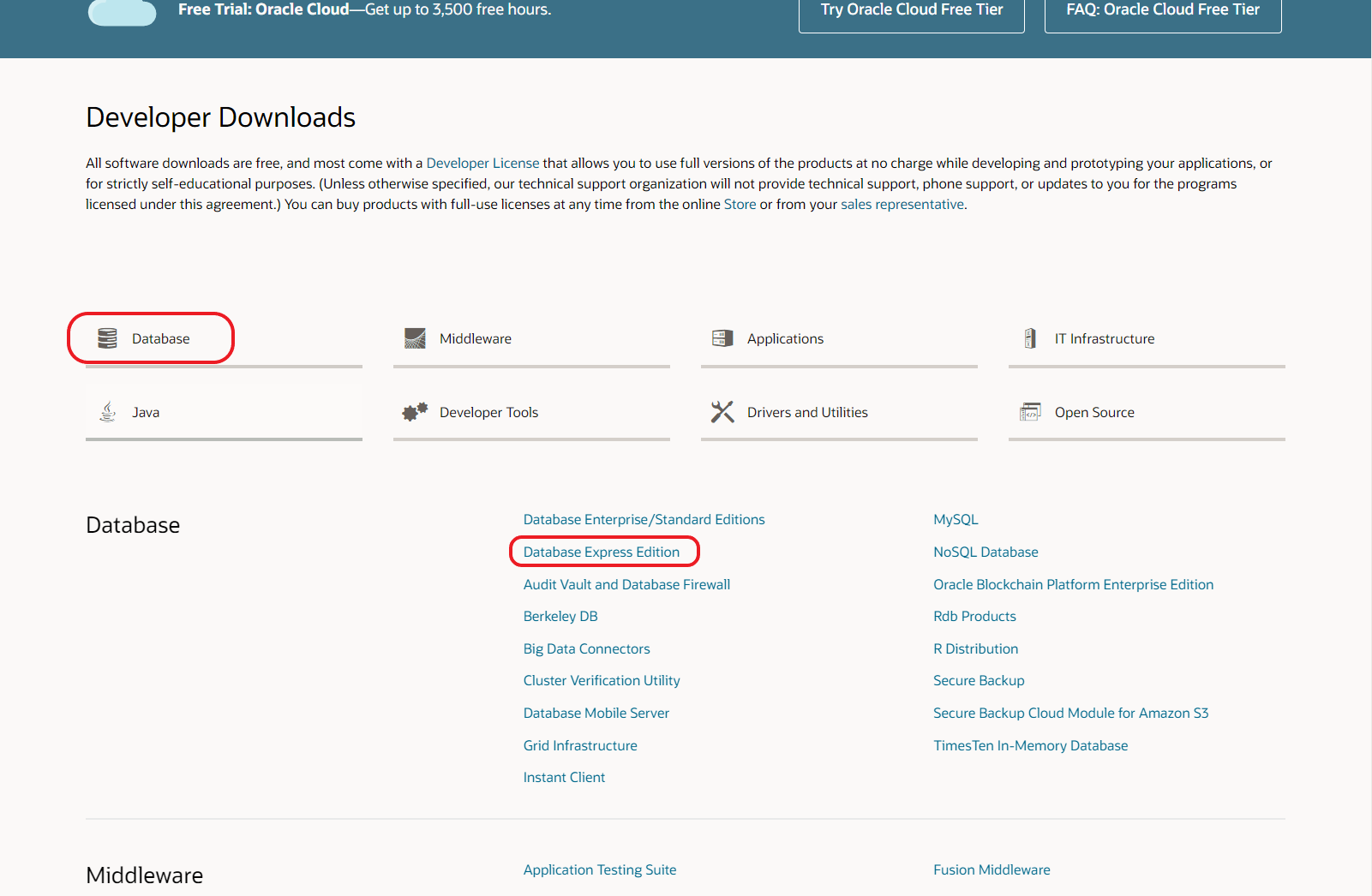
Task: Open the Developer License link
Action: [x=482, y=163]
